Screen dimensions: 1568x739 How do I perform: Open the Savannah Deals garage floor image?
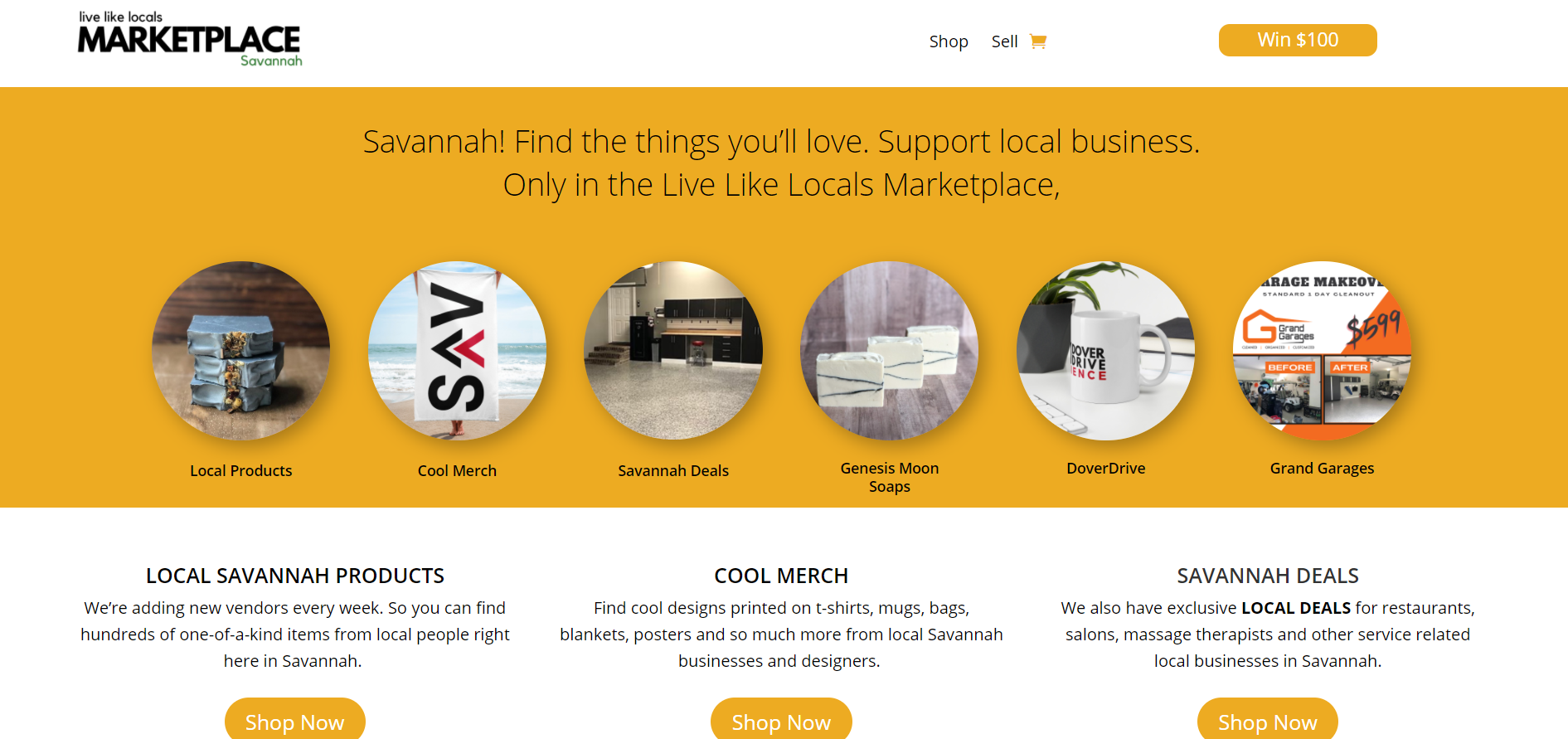[673, 351]
